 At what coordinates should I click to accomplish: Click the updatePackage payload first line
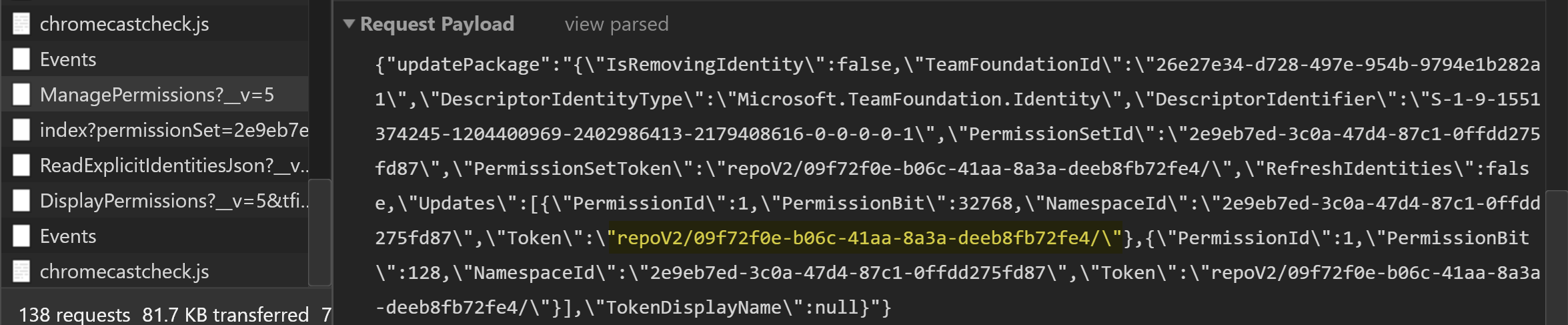point(957,65)
